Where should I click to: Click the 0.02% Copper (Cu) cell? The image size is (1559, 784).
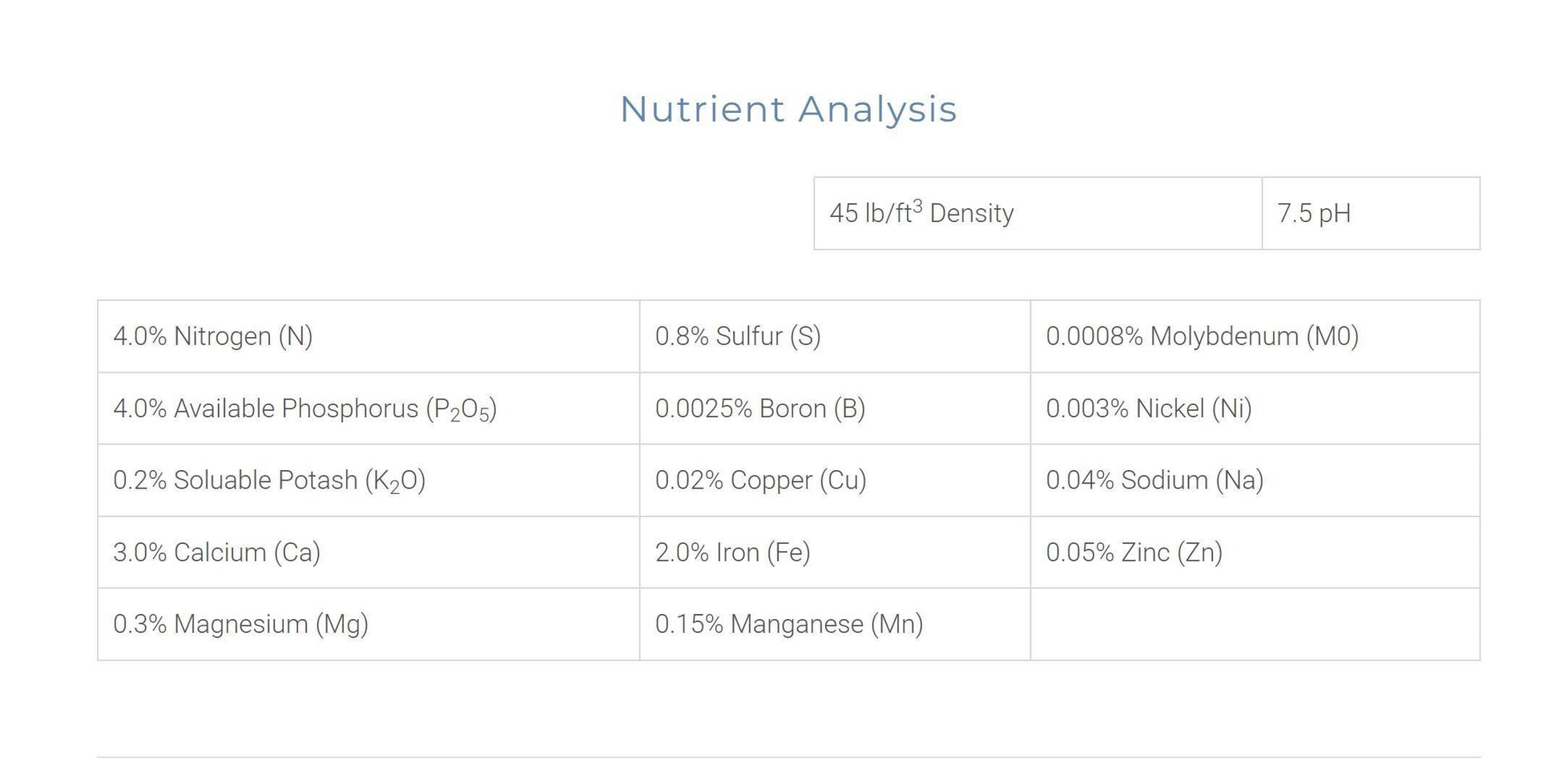(x=760, y=480)
